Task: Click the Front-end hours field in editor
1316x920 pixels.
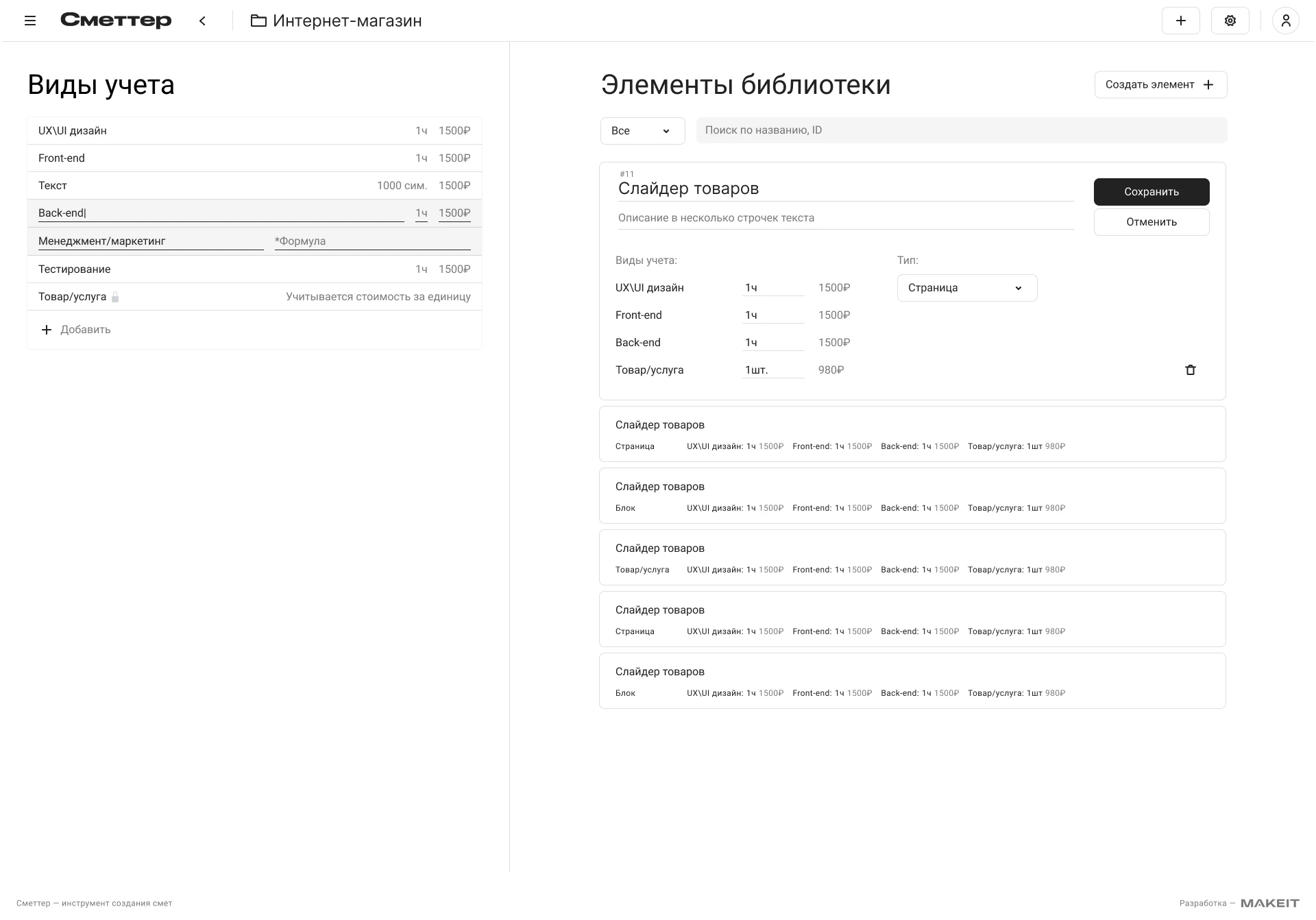Action: coord(772,315)
